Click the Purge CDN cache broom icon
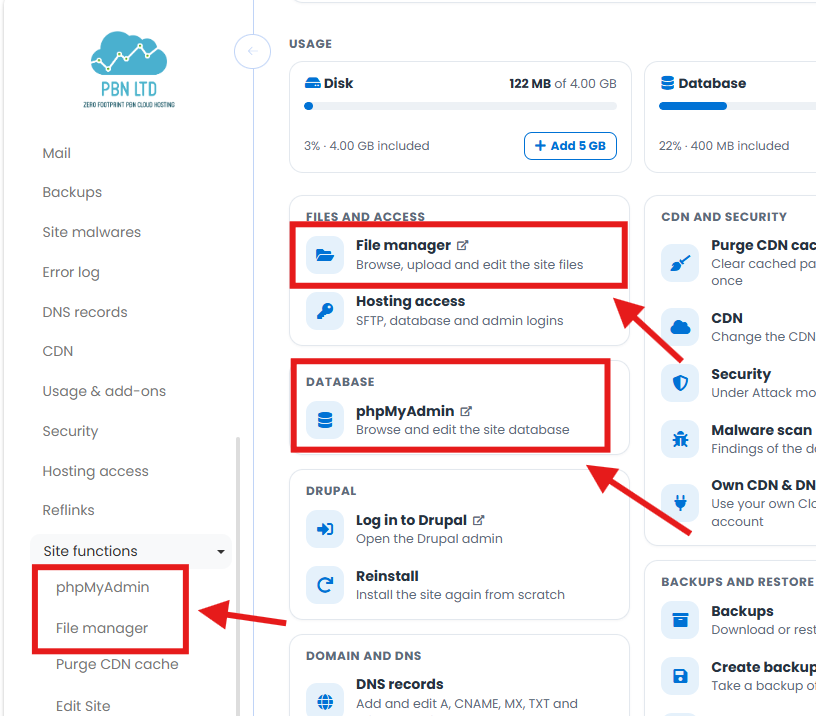 pyautogui.click(x=680, y=263)
